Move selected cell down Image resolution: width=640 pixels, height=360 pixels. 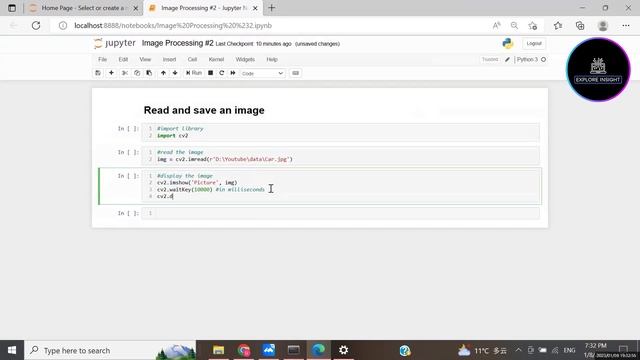175,73
